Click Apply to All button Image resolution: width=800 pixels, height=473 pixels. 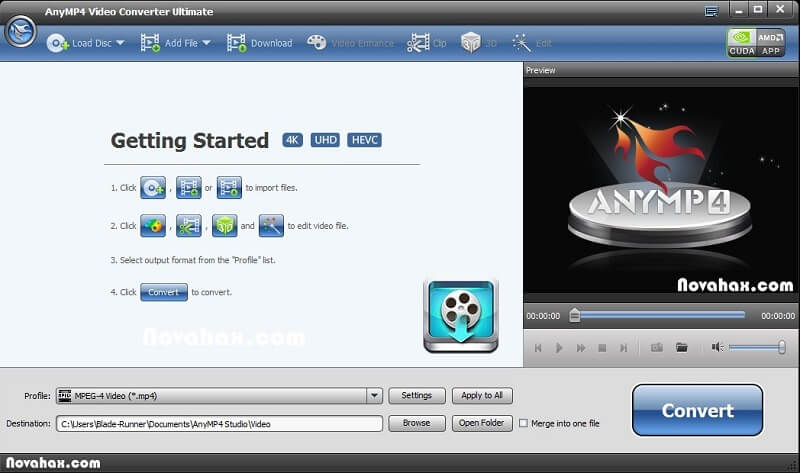coord(482,395)
